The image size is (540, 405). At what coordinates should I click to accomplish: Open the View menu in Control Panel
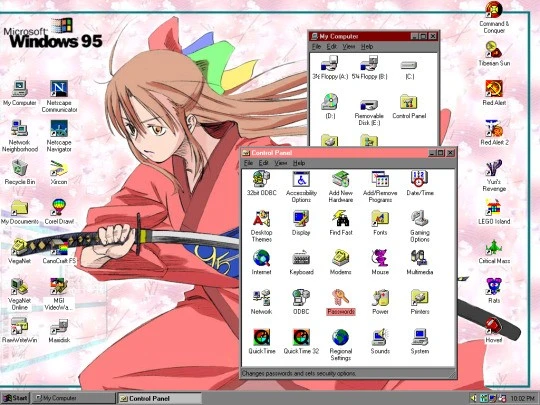tap(281, 163)
